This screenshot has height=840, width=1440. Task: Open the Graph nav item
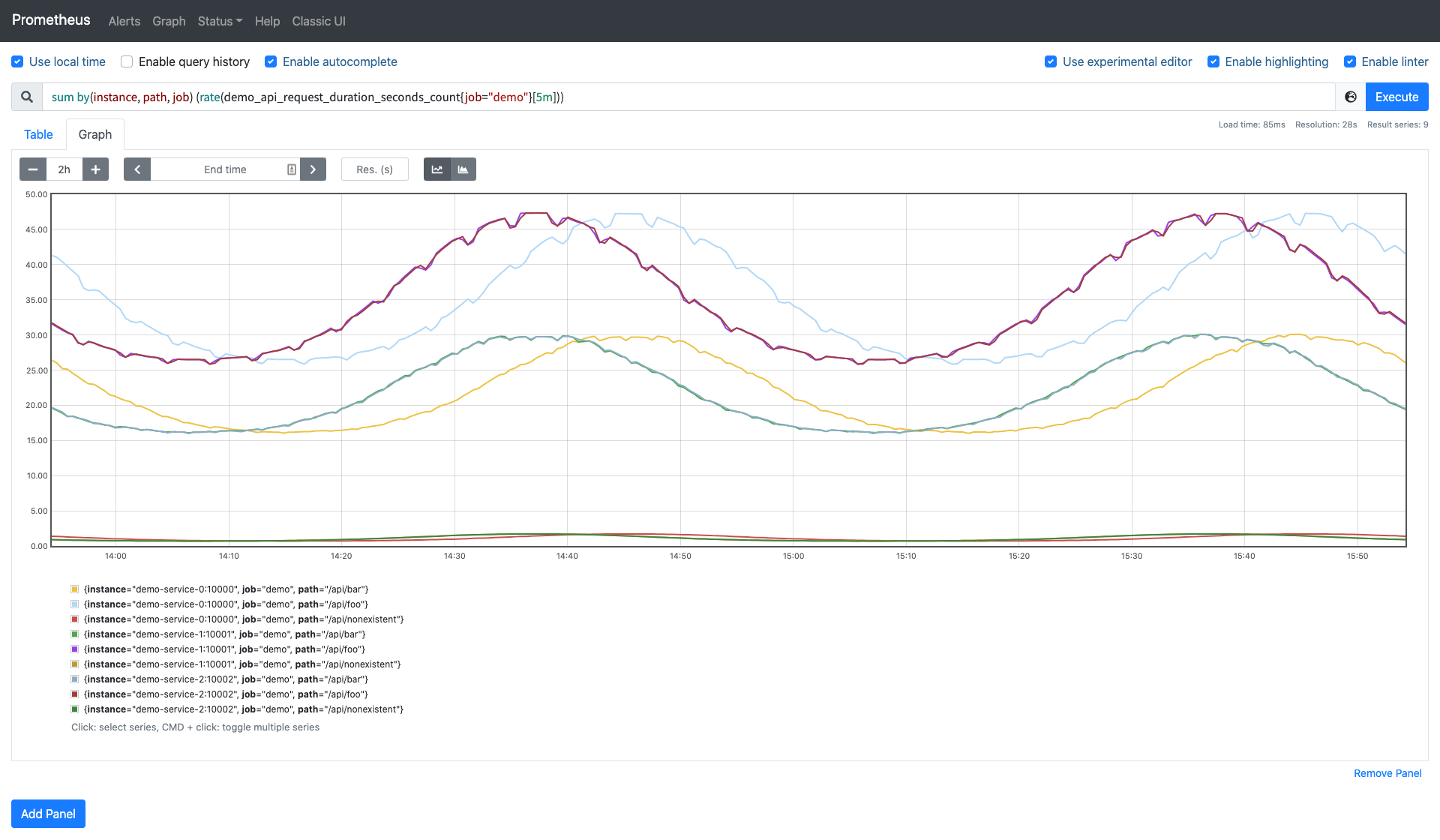169,21
